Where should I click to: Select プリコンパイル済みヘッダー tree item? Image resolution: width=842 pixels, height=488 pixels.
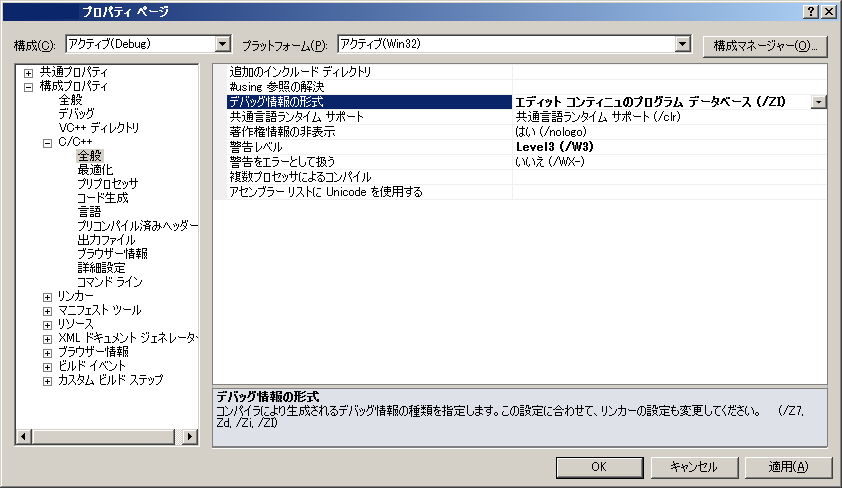pos(137,225)
